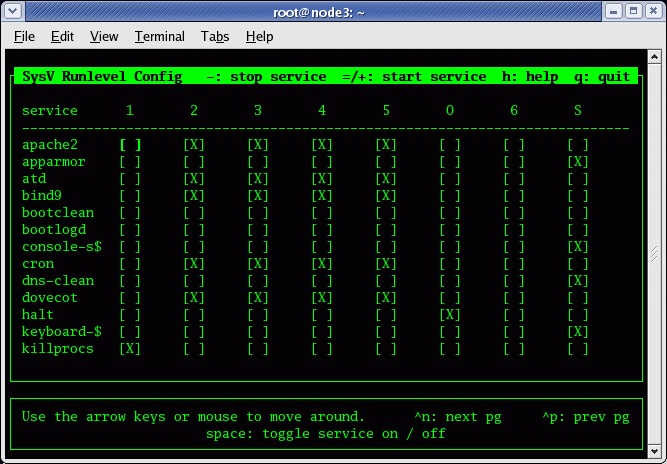The image size is (667, 464).
Task: Toggle dovecot checkbox in runlevel 2
Action: (x=194, y=298)
